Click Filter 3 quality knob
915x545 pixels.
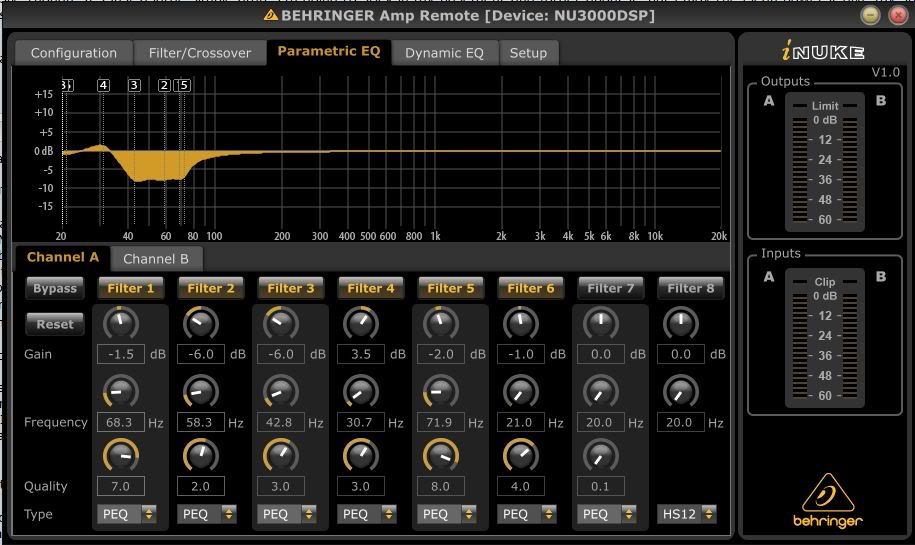pyautogui.click(x=281, y=455)
